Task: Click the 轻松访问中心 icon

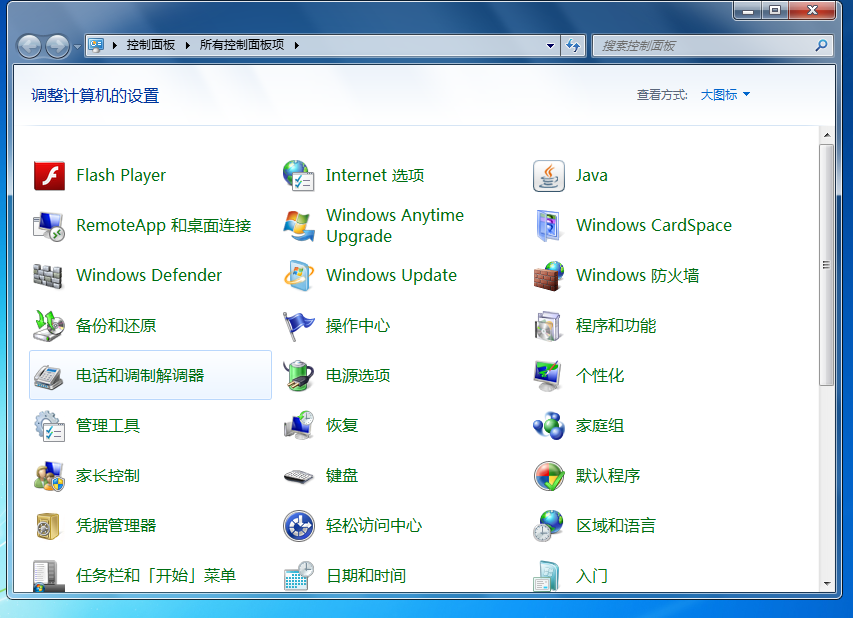Action: pos(299,526)
